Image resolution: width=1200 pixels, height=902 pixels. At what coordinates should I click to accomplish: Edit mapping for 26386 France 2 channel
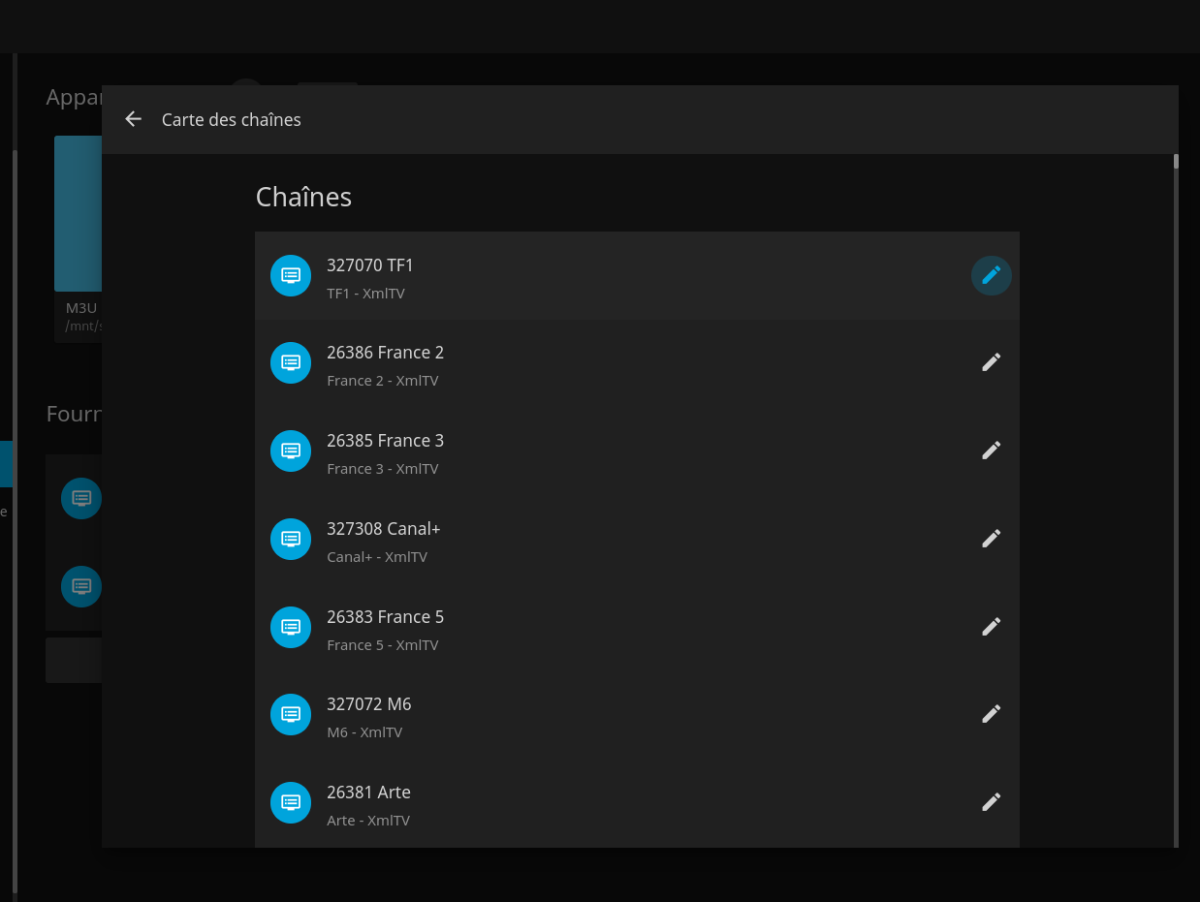pos(991,362)
